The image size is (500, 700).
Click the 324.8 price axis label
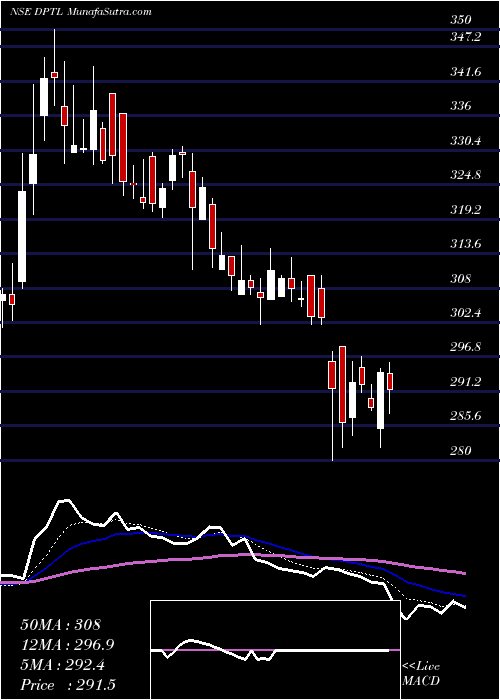465,175
